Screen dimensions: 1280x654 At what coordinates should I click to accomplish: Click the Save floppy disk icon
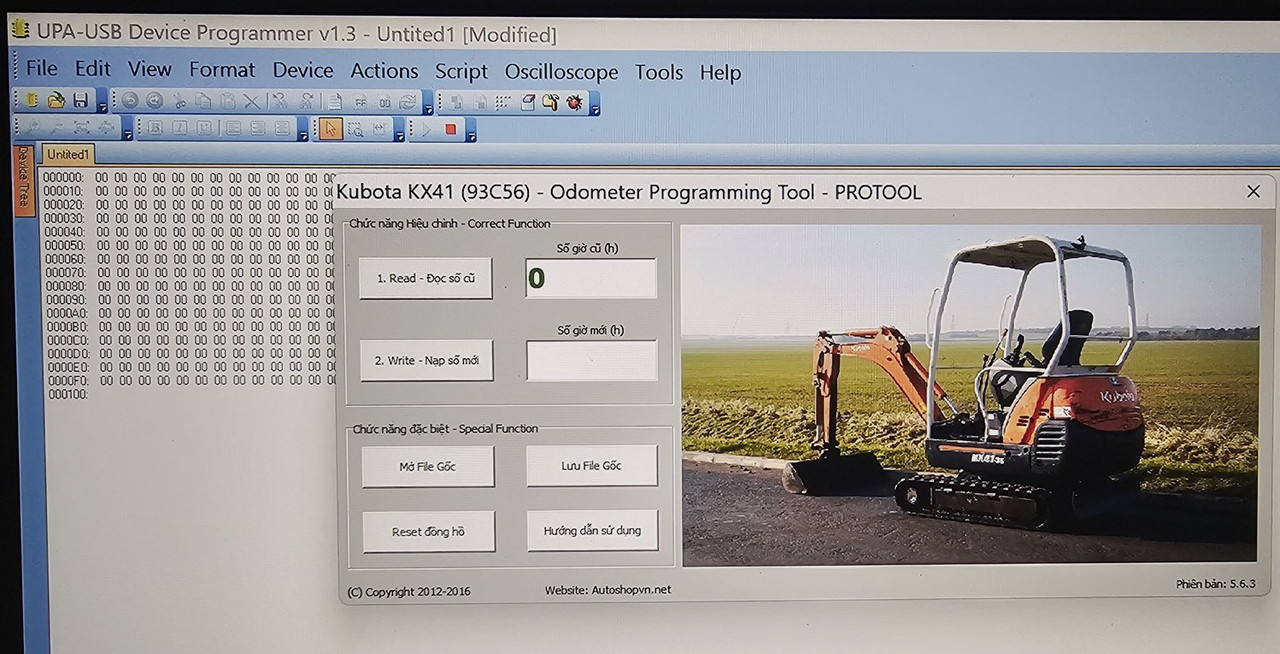pos(80,100)
